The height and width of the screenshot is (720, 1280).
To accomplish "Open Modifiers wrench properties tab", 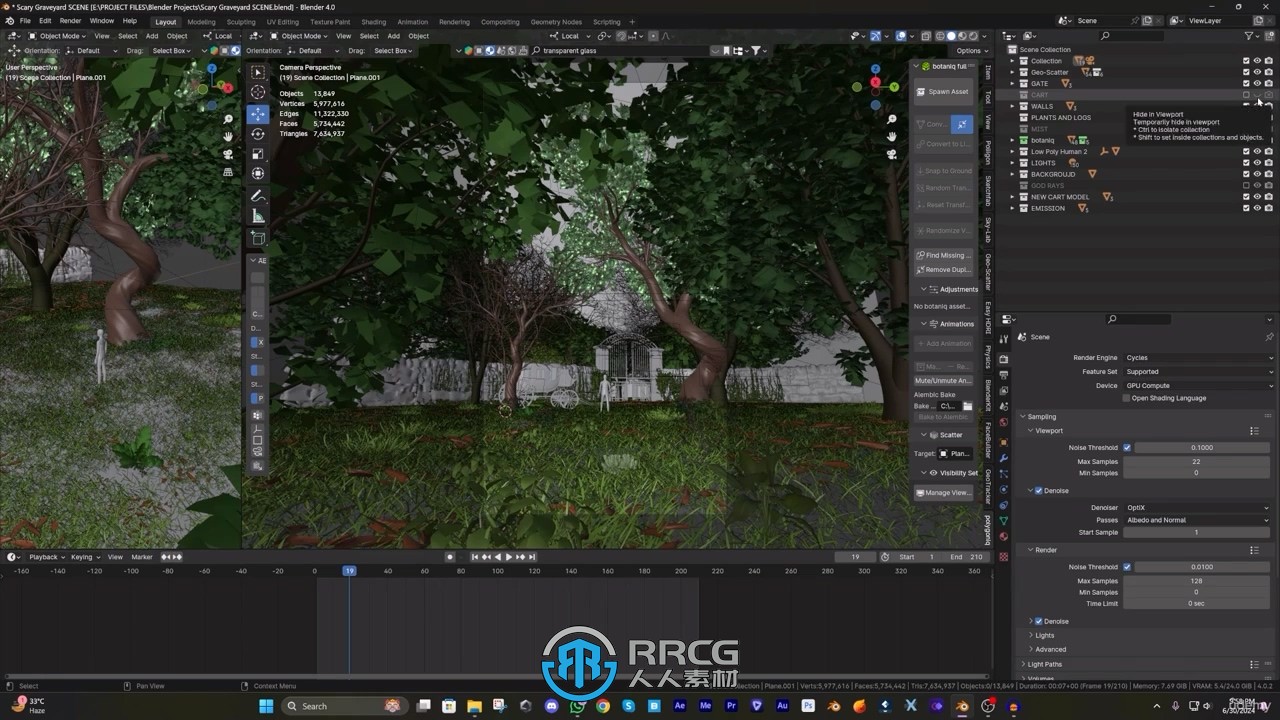I will click(x=1004, y=457).
